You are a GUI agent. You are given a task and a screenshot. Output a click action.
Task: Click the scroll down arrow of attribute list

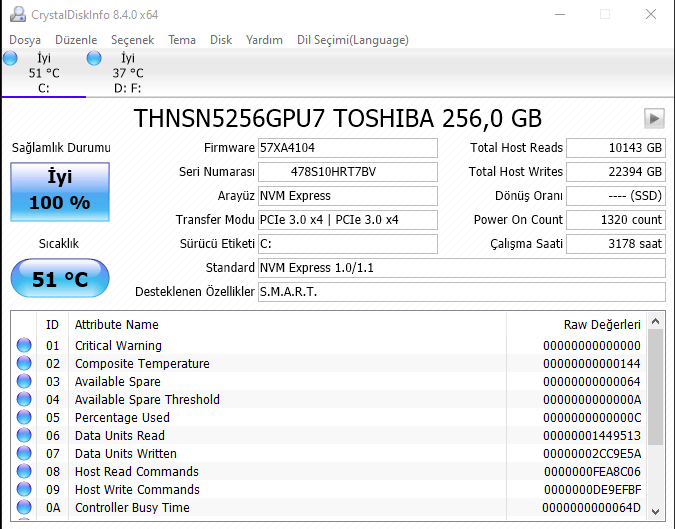click(x=656, y=511)
